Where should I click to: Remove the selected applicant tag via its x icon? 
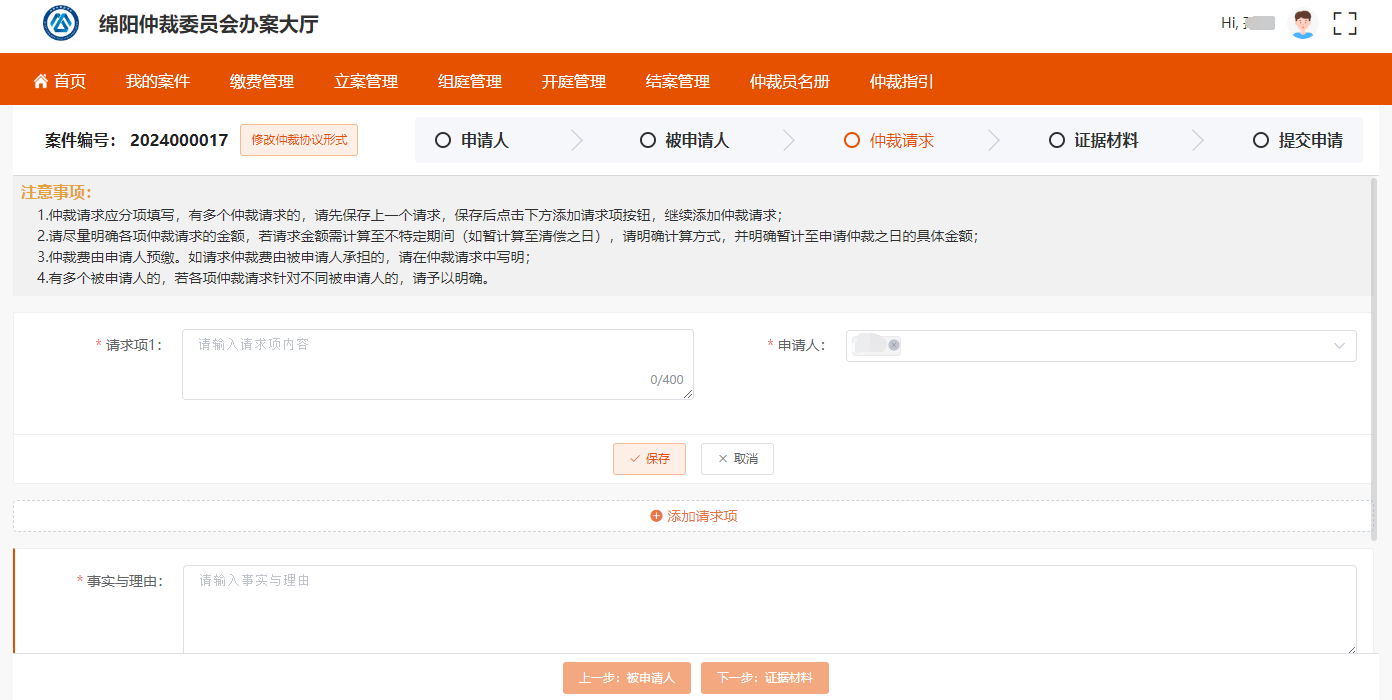coord(894,345)
